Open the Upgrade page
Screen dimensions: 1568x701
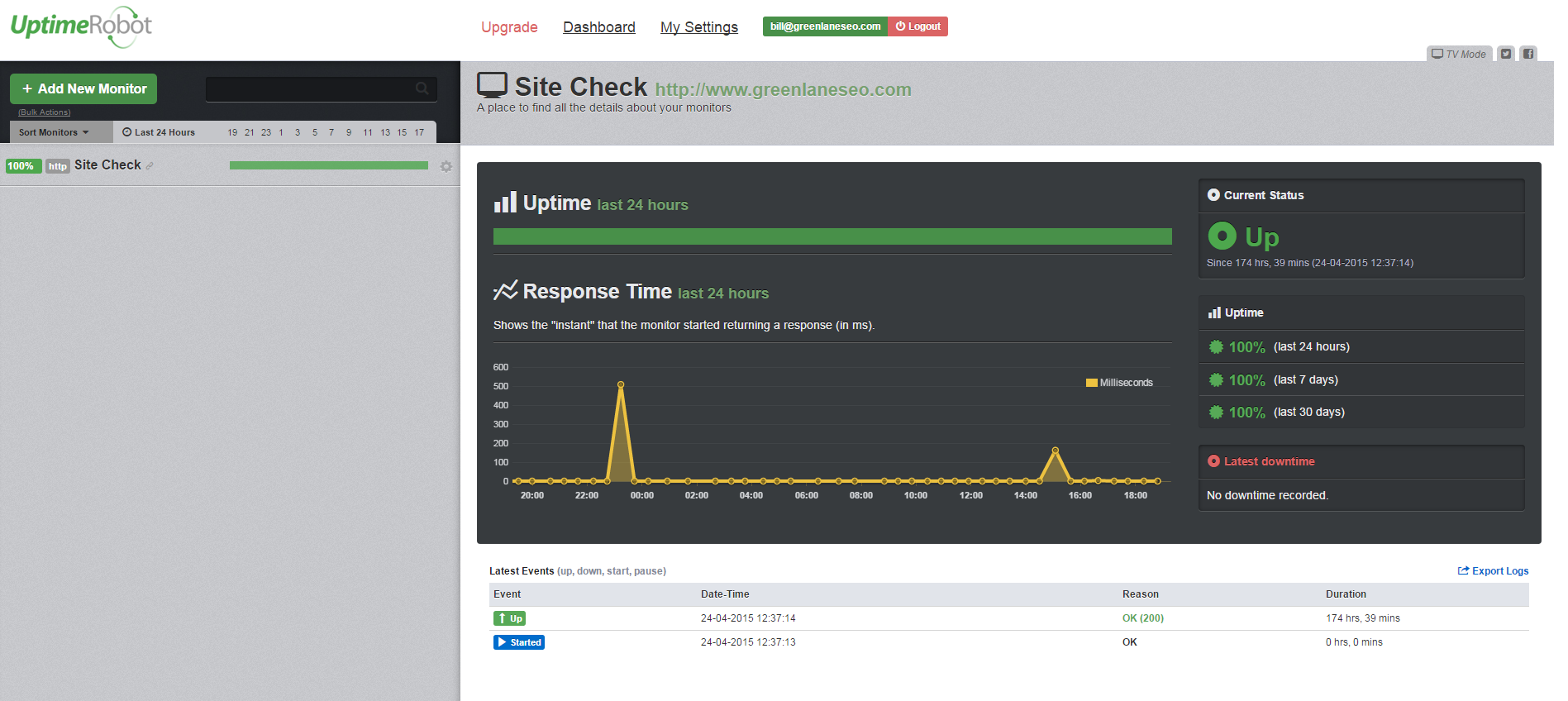pos(509,27)
